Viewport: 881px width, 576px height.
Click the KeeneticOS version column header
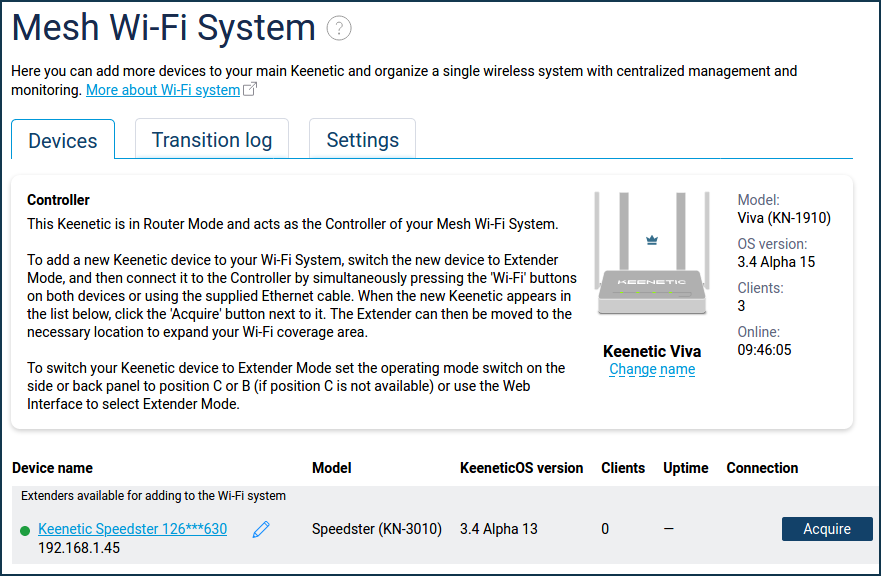tap(521, 468)
